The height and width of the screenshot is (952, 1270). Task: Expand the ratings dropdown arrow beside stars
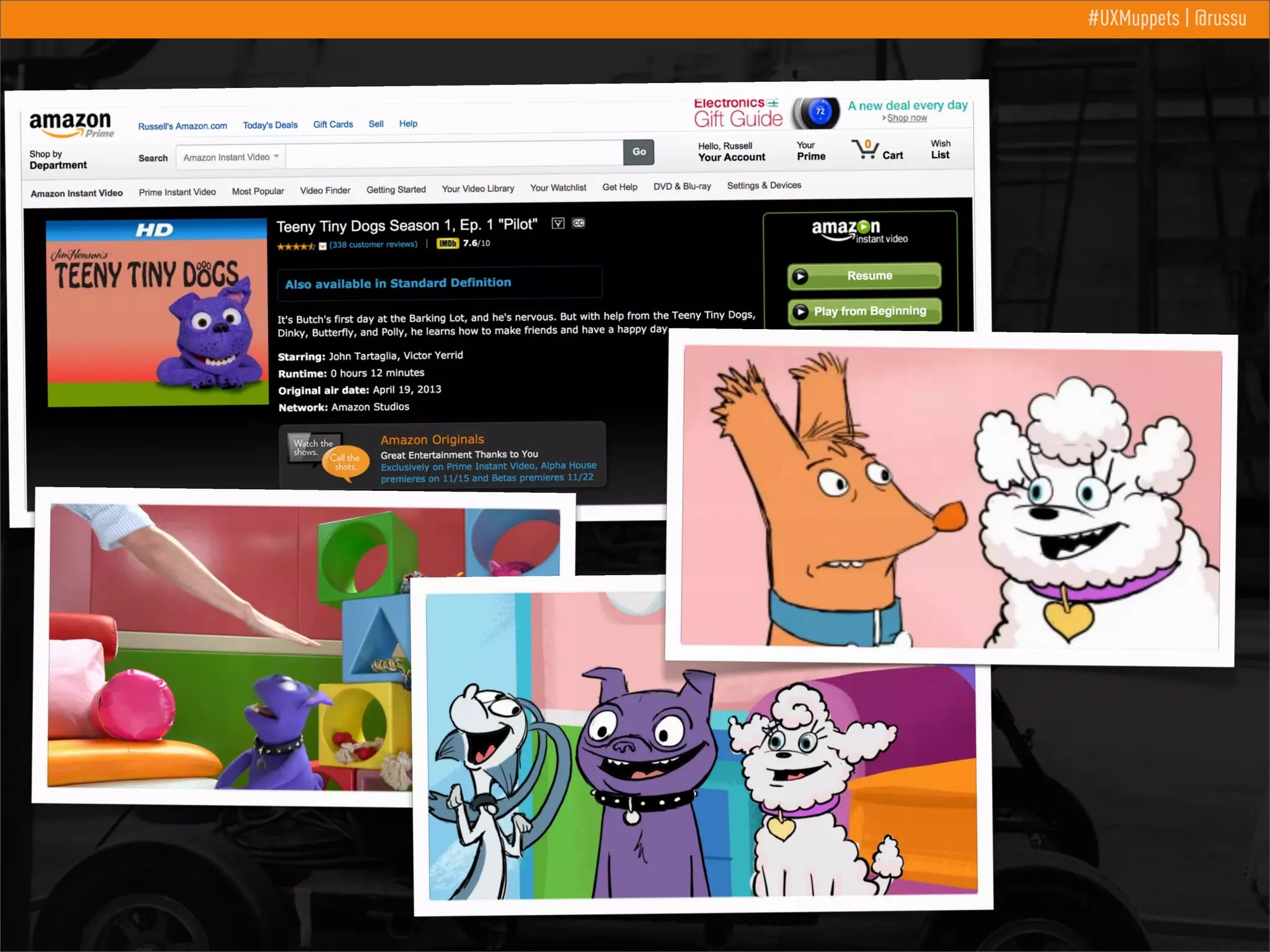click(322, 246)
